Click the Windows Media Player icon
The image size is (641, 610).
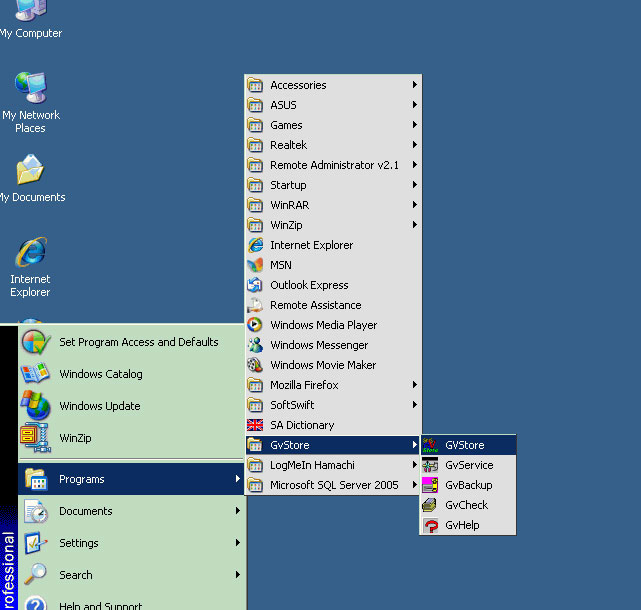click(255, 325)
